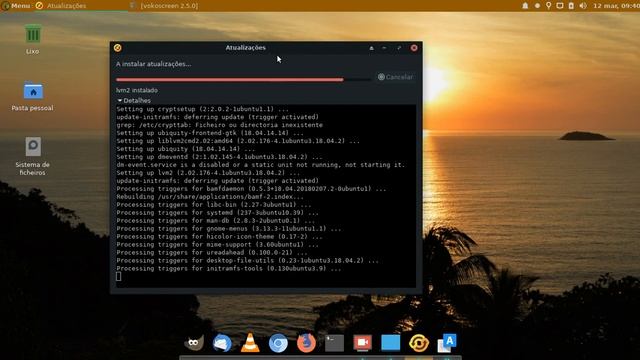Open Firefox from the dock
Image resolution: width=640 pixels, height=360 pixels.
[306, 343]
